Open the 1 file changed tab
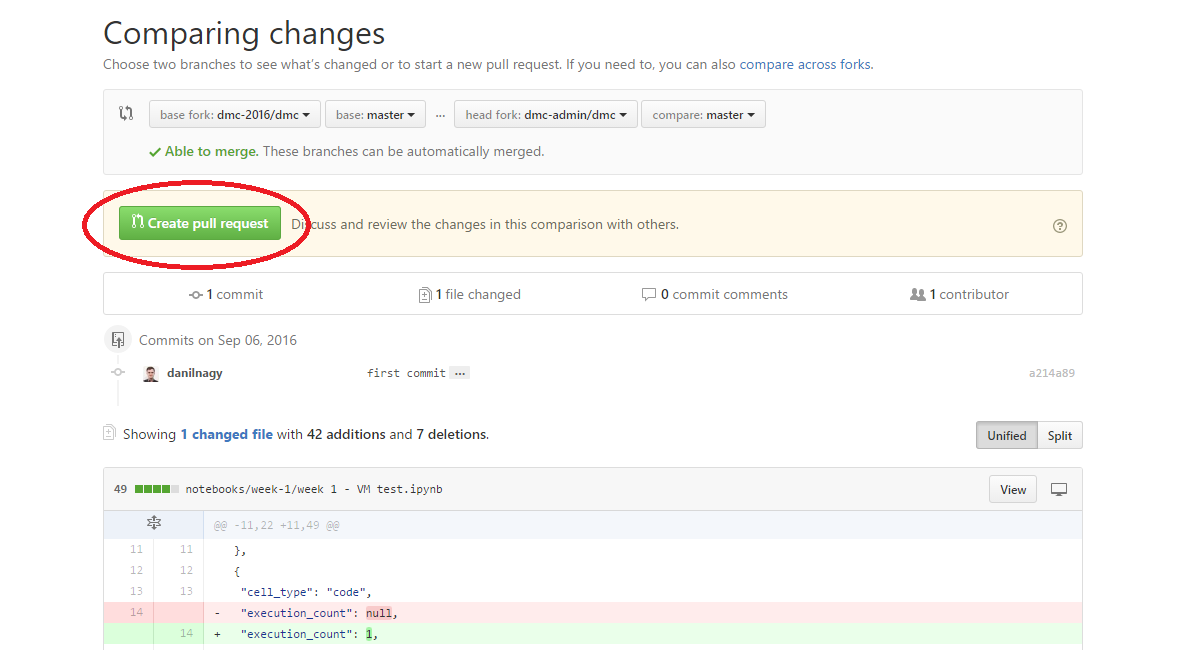This screenshot has height=650, width=1190. [x=470, y=295]
